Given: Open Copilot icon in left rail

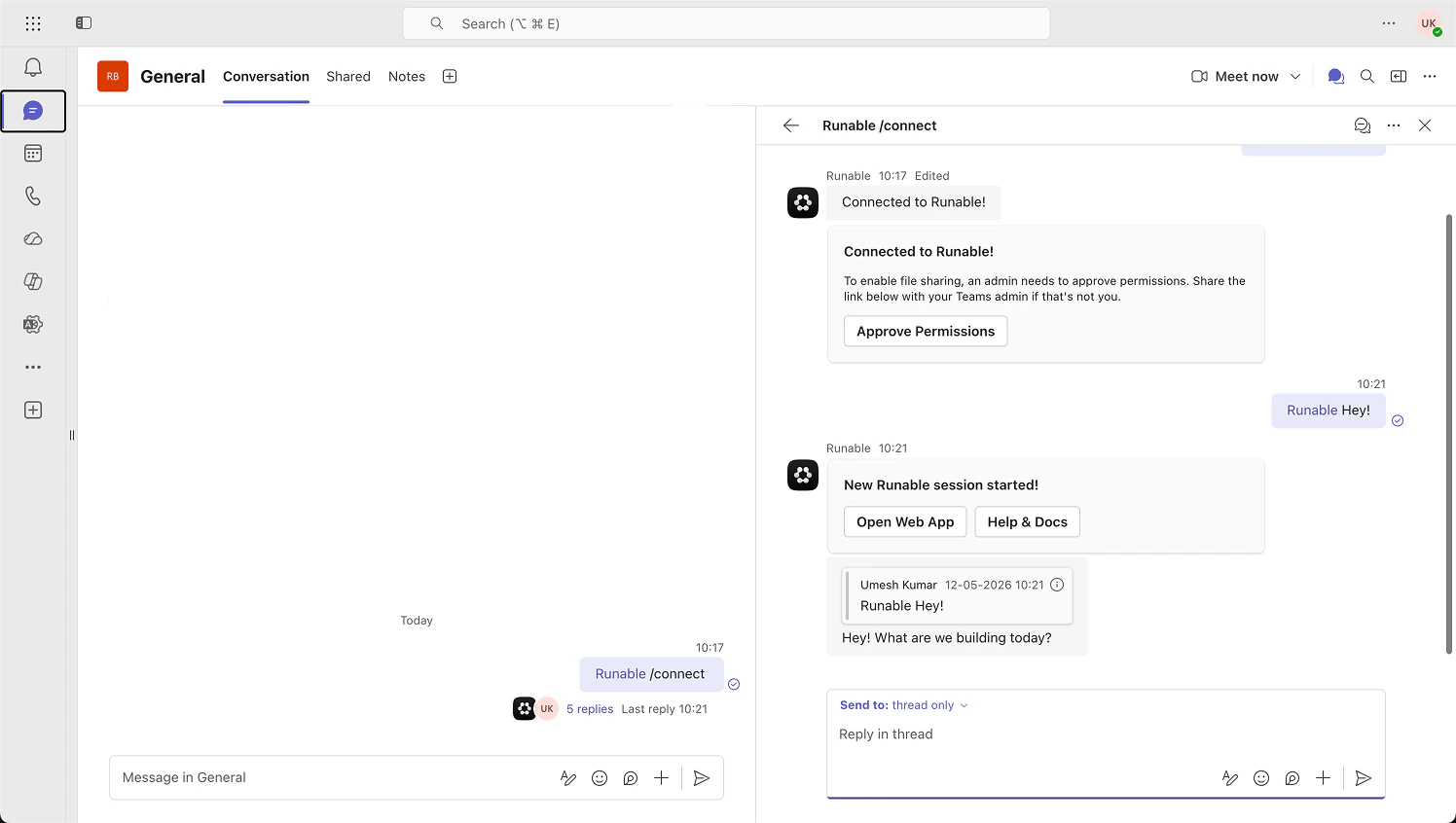Looking at the screenshot, I should pyautogui.click(x=33, y=282).
